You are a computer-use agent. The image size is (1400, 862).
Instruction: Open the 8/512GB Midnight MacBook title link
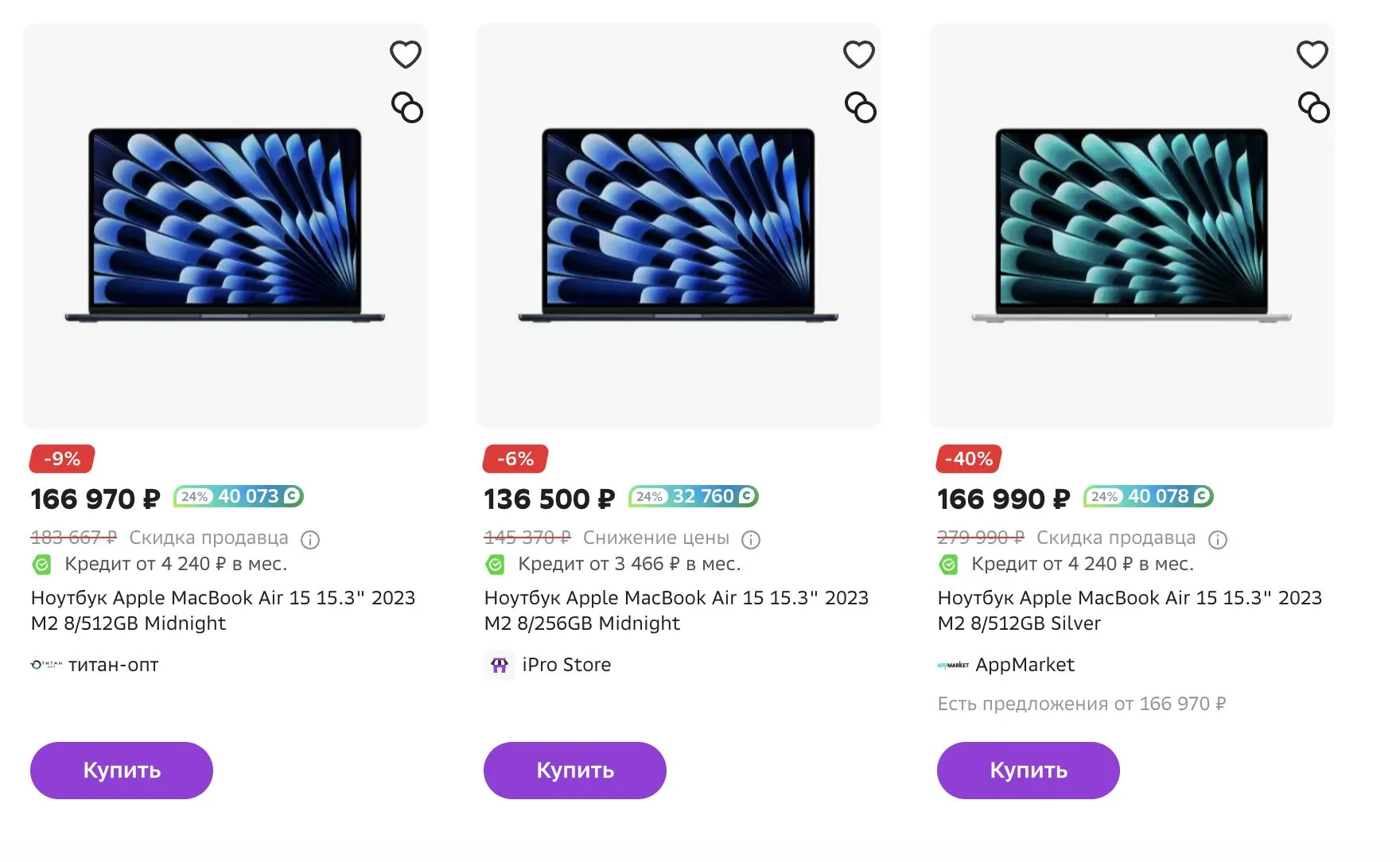223,610
